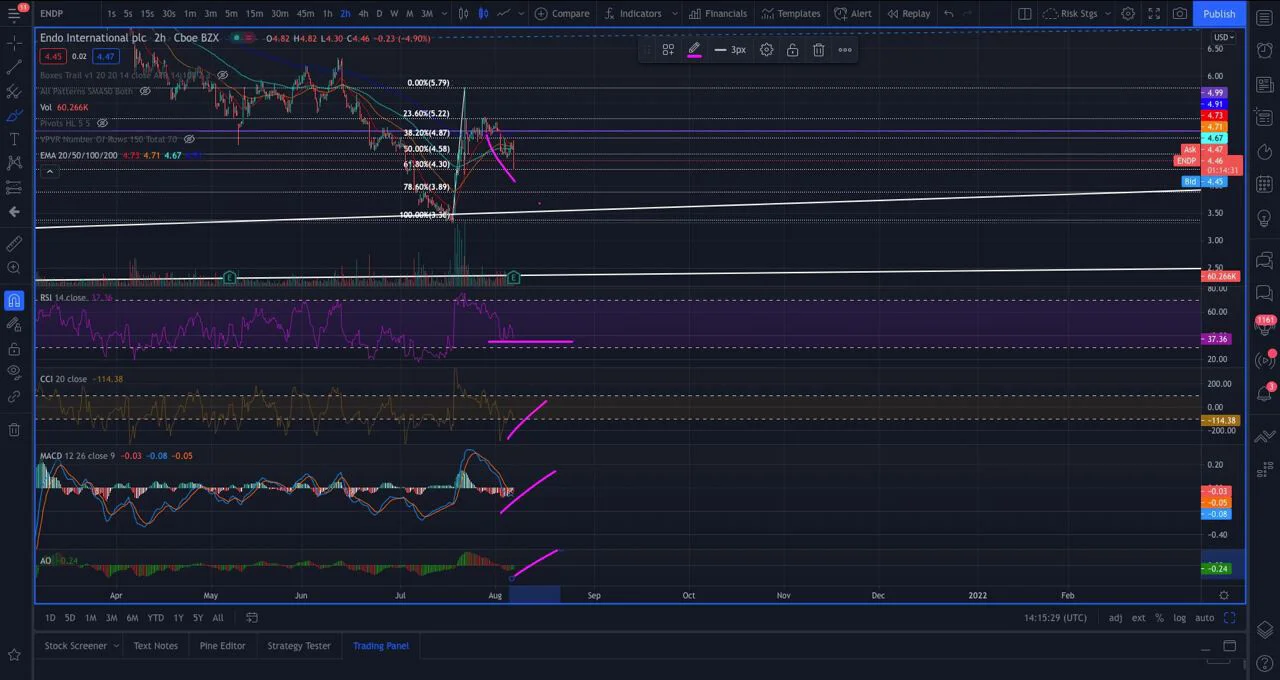Toggle hide all drawings eye icon
The image size is (1280, 680).
pyautogui.click(x=14, y=372)
